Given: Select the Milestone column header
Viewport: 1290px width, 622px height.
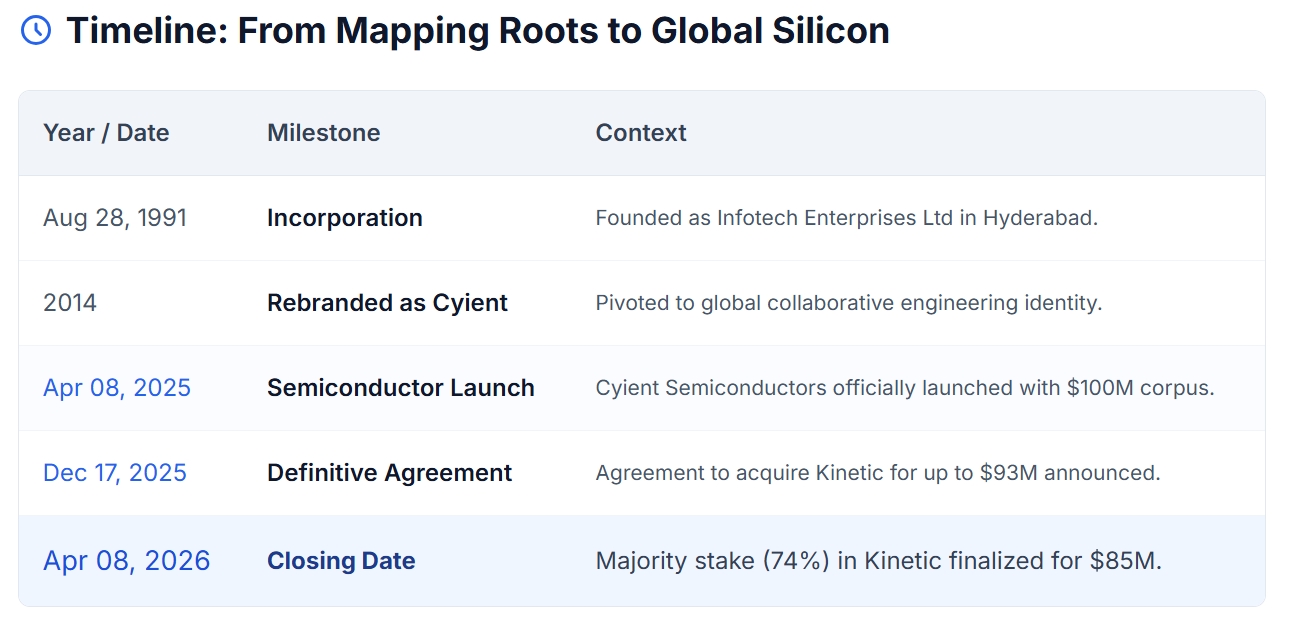Looking at the screenshot, I should 323,133.
